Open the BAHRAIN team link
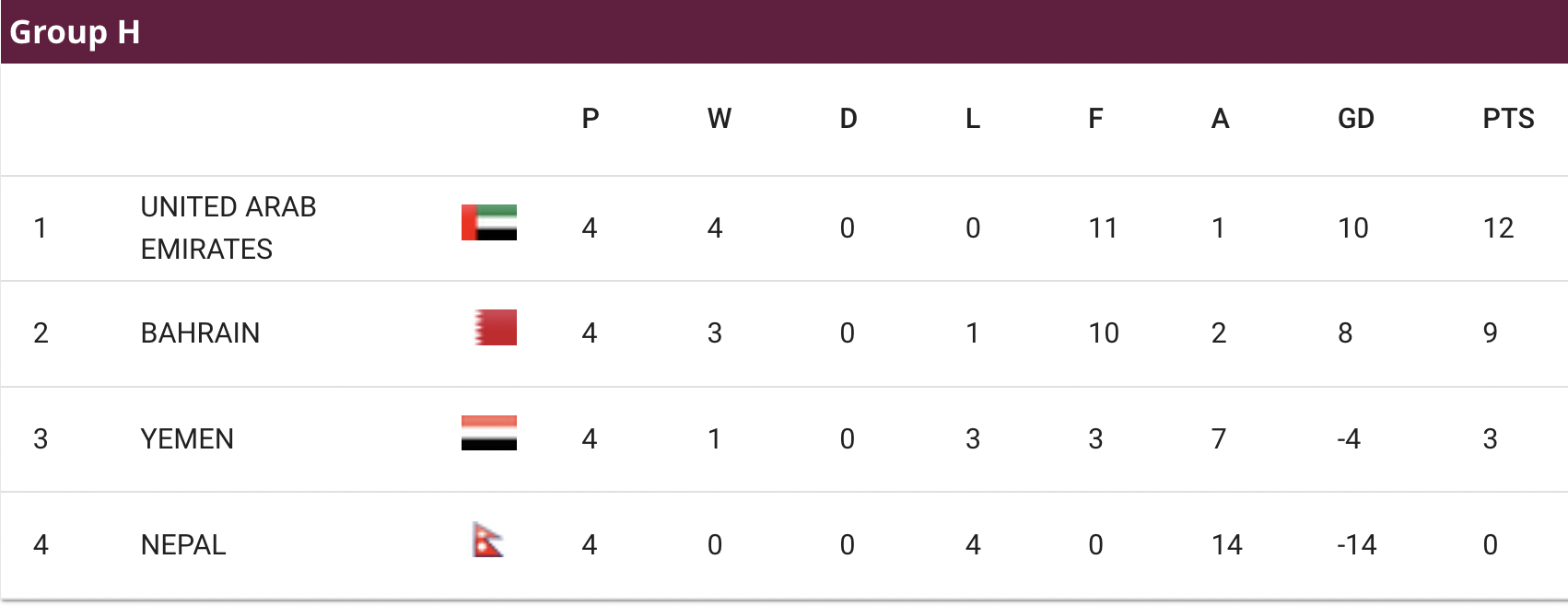This screenshot has width=1568, height=606. (200, 332)
